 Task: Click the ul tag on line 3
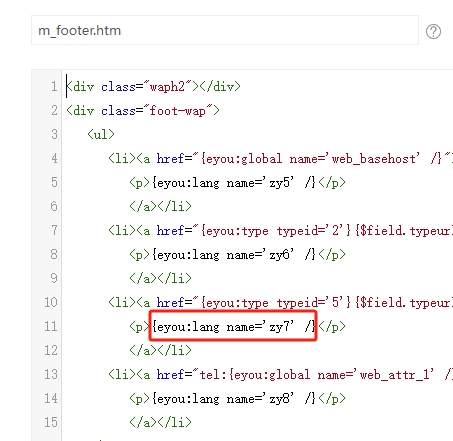coord(101,135)
